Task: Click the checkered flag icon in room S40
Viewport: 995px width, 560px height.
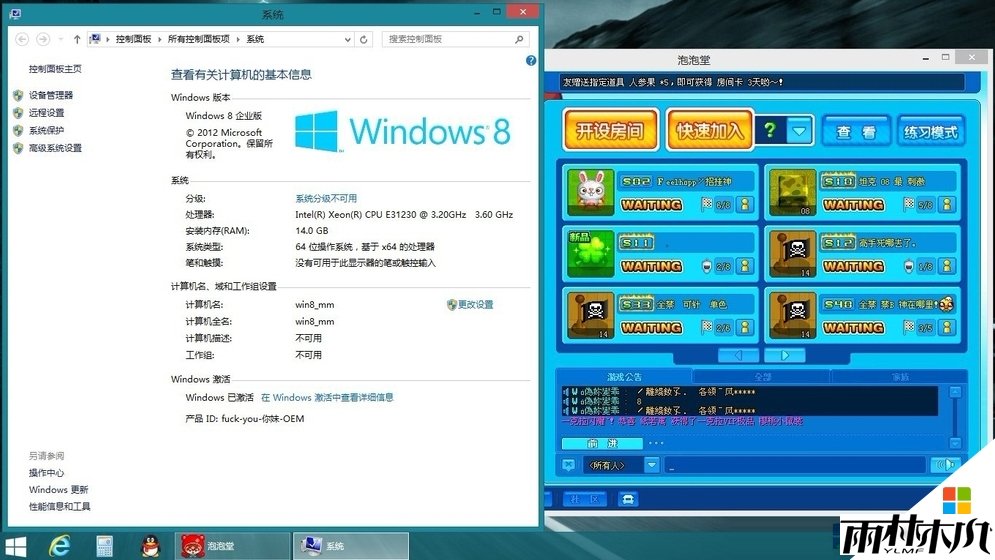Action: [909, 328]
